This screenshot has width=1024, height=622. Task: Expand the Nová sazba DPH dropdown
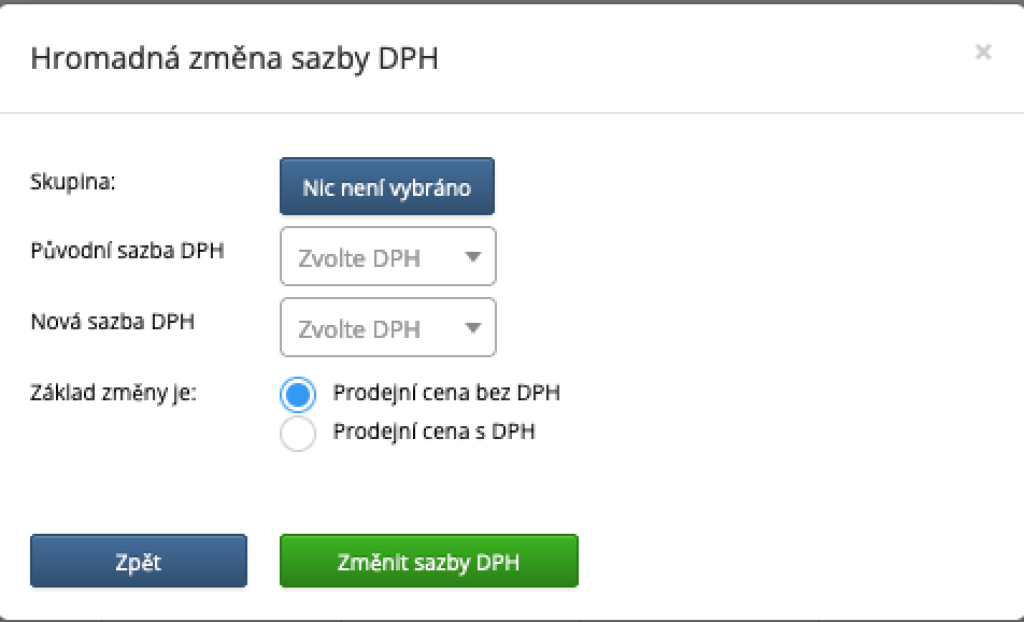pyautogui.click(x=388, y=328)
